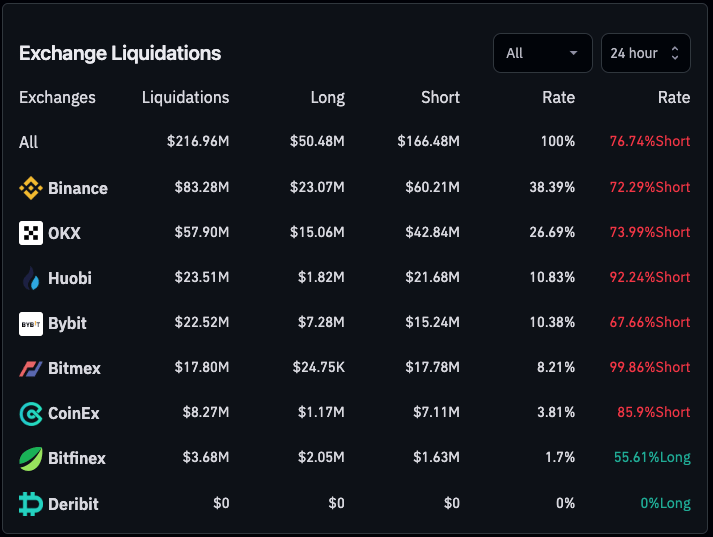
Task: Click Binance's $83.28M liquidations value
Action: coord(198,188)
